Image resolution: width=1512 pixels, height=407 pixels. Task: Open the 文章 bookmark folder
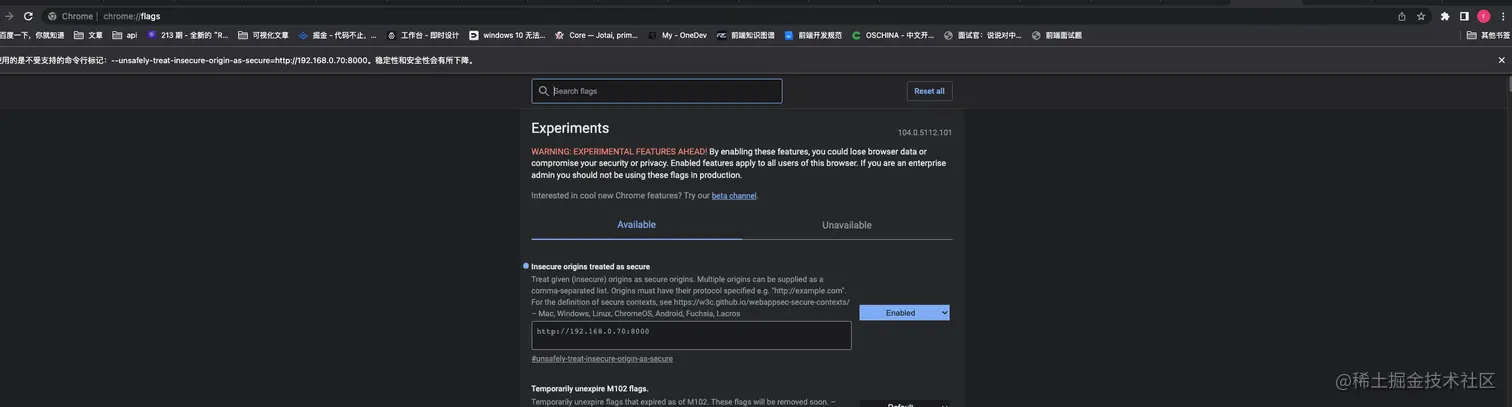point(89,35)
